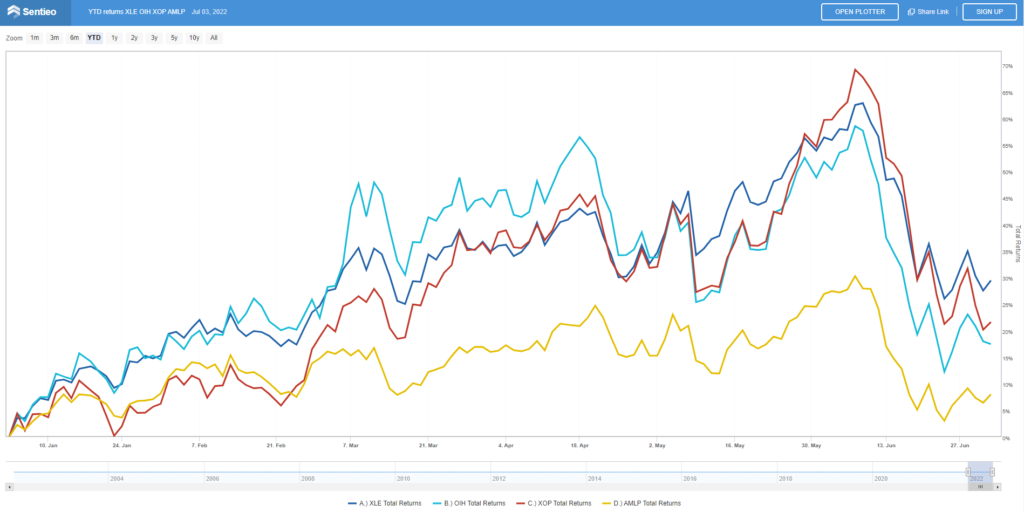Image resolution: width=1024 pixels, height=512 pixels.
Task: Toggle OIH Total Returns legend series
Action: tap(469, 503)
